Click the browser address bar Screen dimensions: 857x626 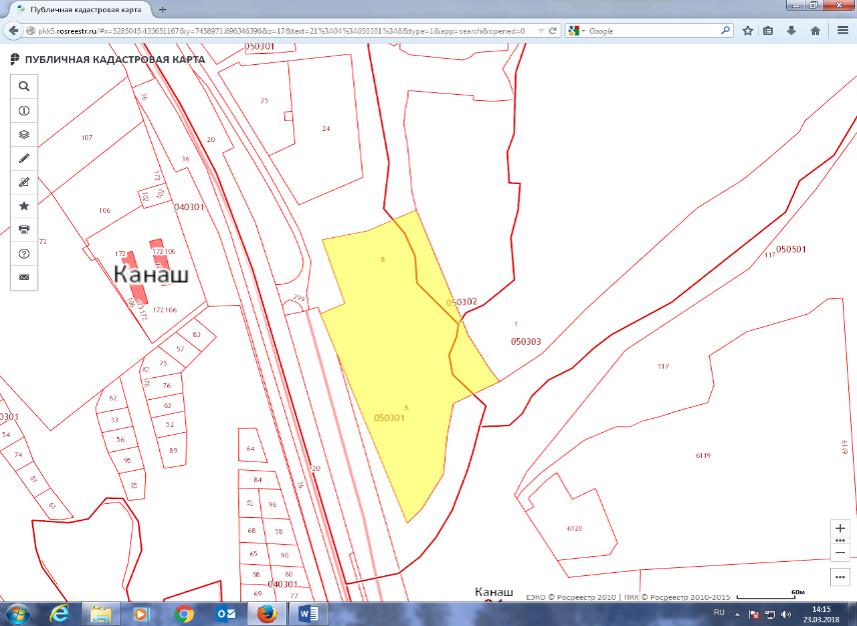coord(280,31)
